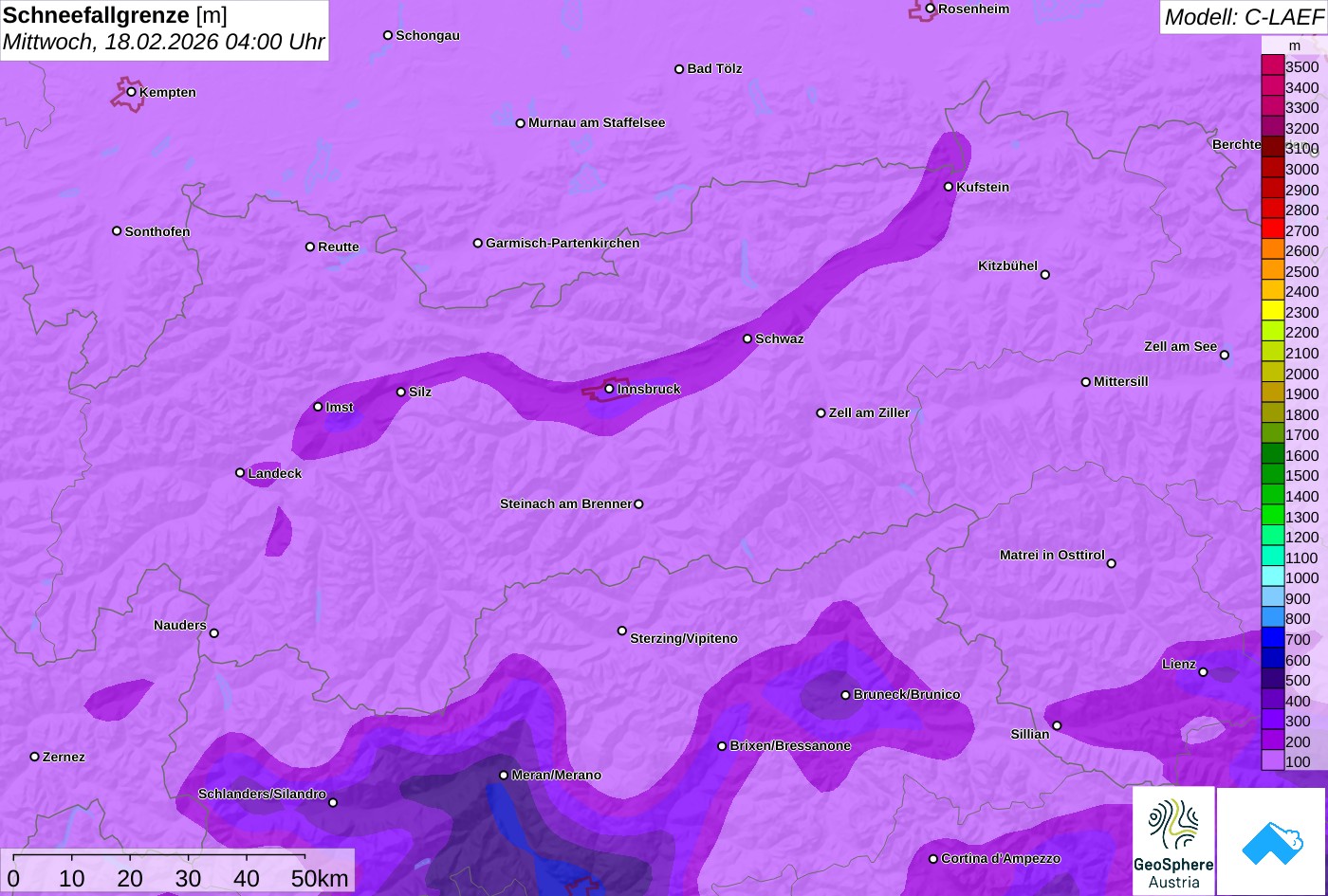Click the Innsbruck city marker

click(610, 389)
